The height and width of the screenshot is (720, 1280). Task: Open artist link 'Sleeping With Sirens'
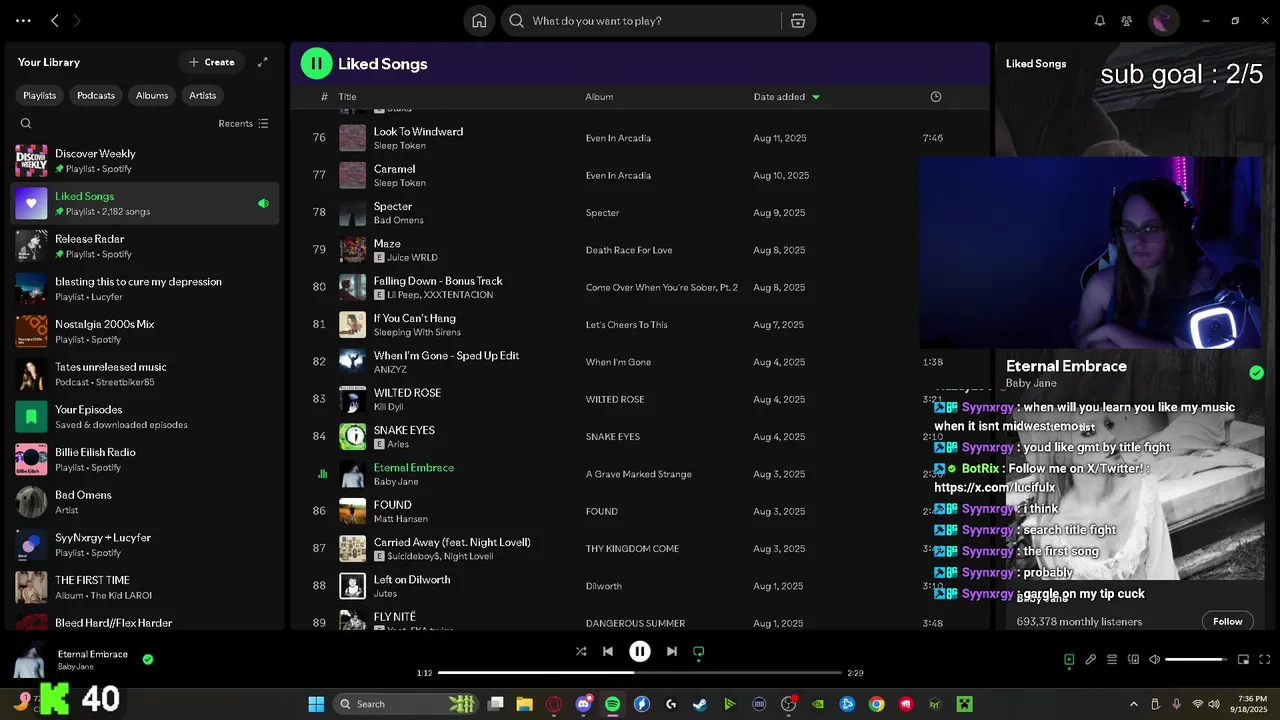click(x=417, y=332)
